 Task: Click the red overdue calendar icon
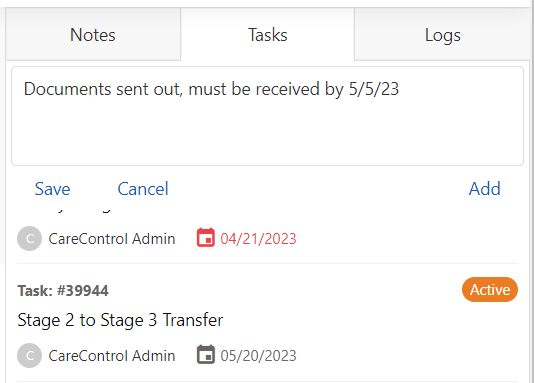tap(205, 237)
